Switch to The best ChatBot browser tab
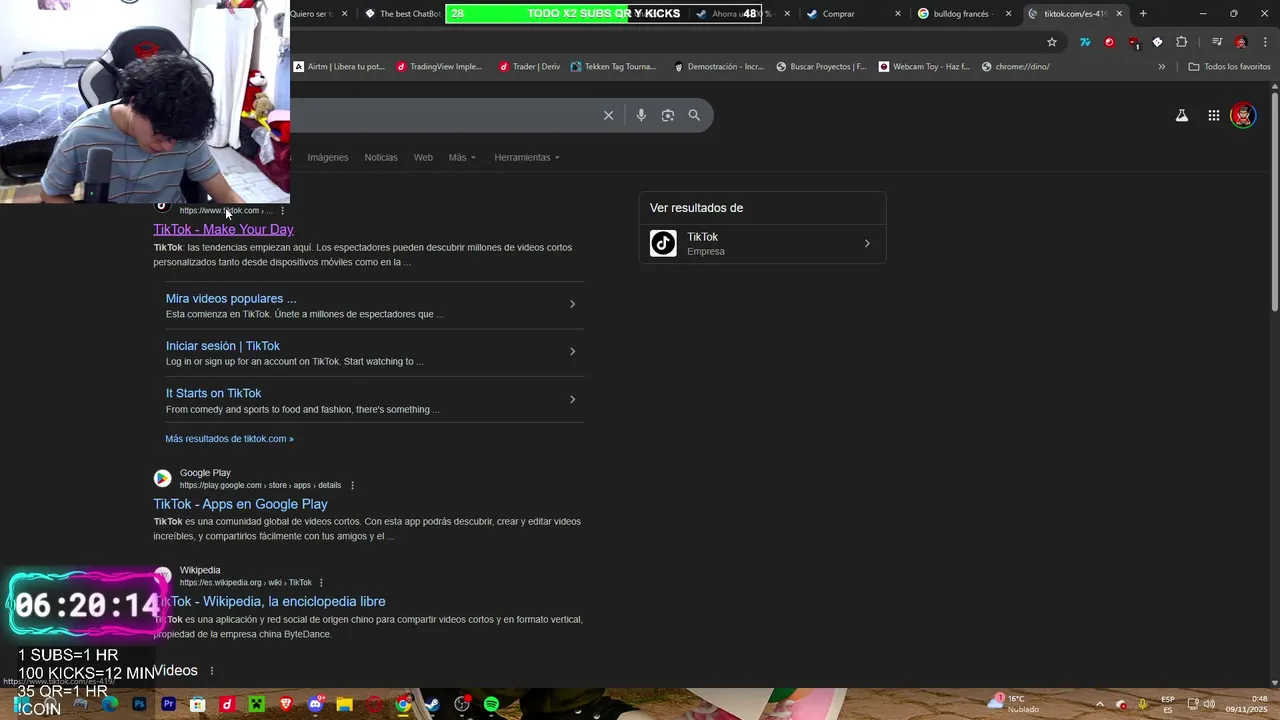 coord(402,14)
